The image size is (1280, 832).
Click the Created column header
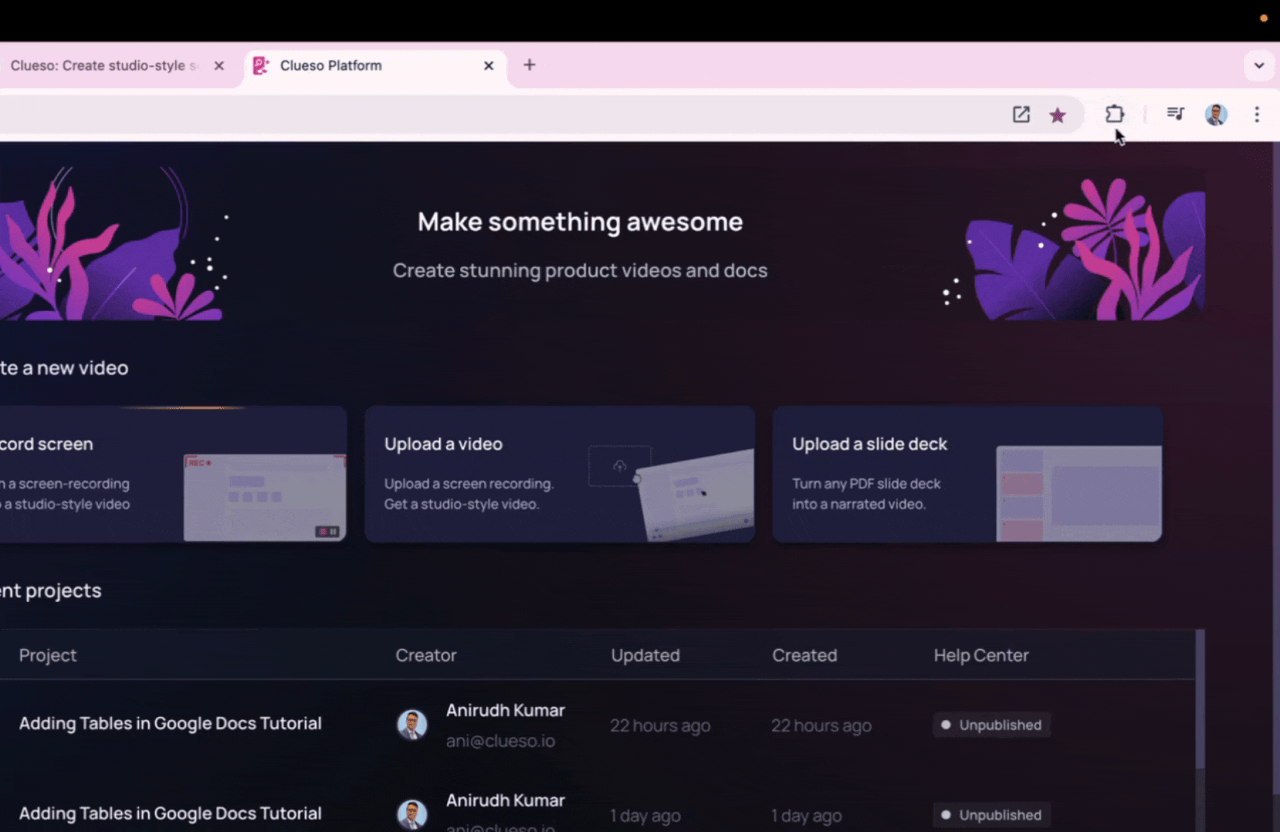coord(804,656)
